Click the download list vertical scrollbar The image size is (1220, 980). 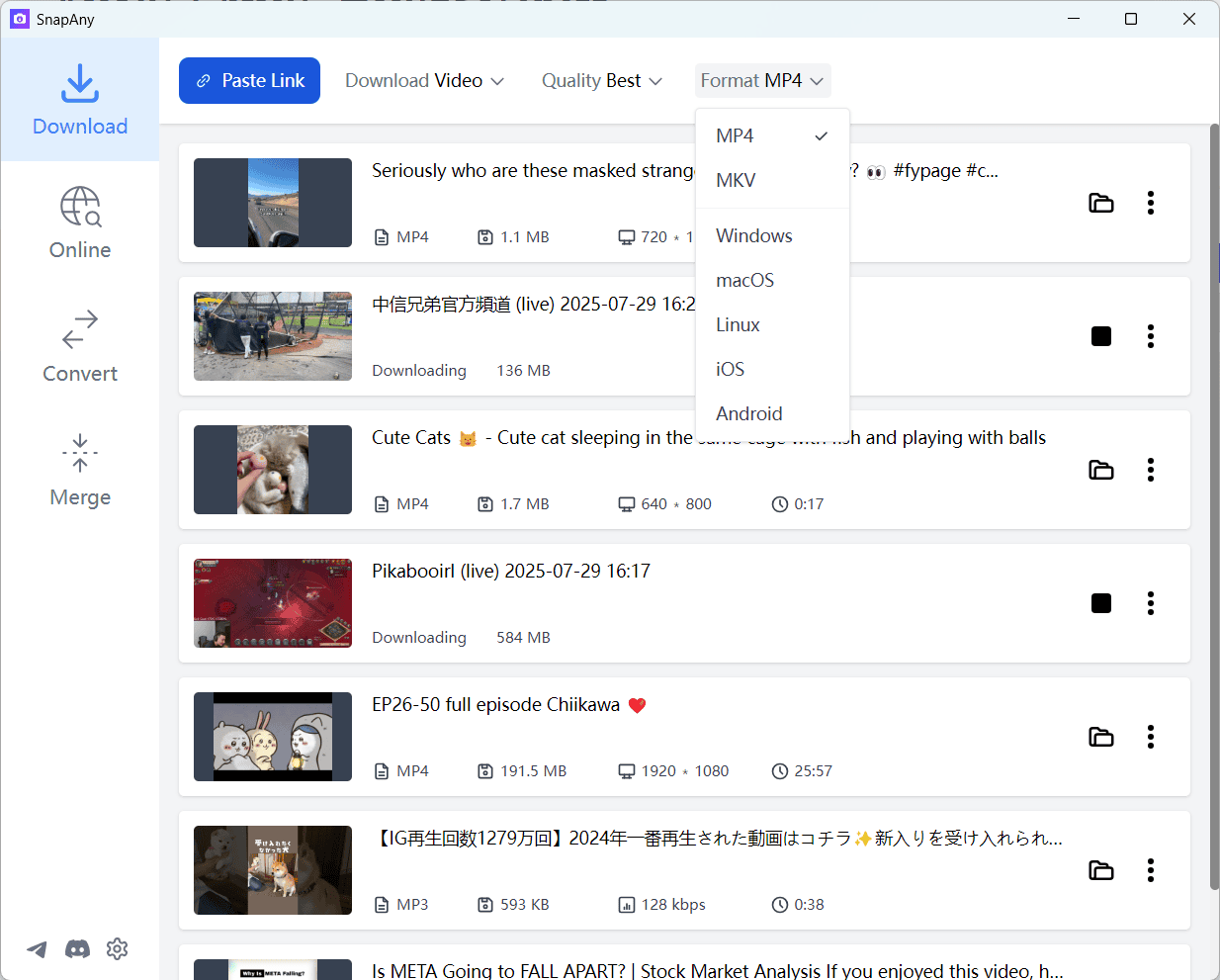[x=1214, y=506]
